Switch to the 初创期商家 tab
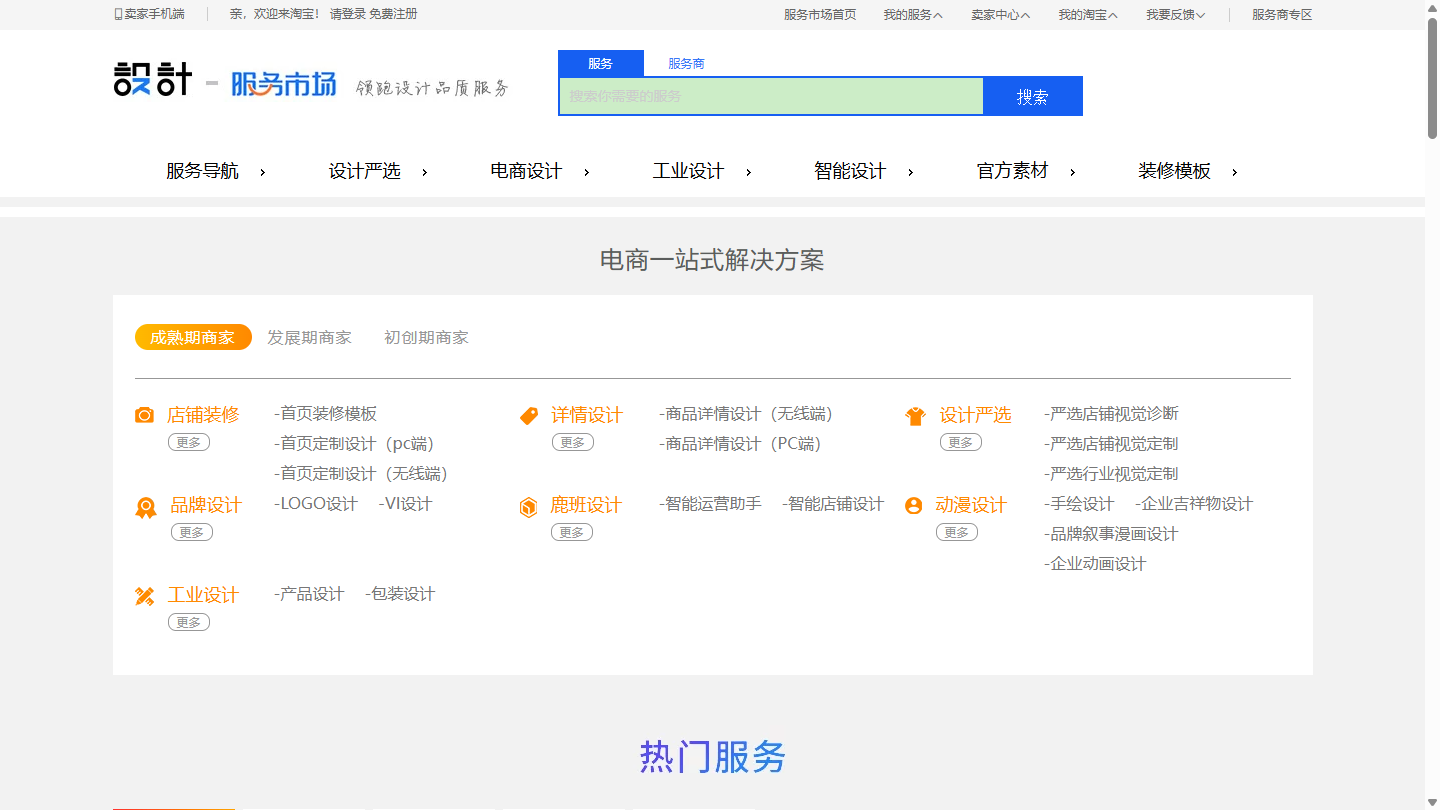The image size is (1440, 810). (x=426, y=337)
